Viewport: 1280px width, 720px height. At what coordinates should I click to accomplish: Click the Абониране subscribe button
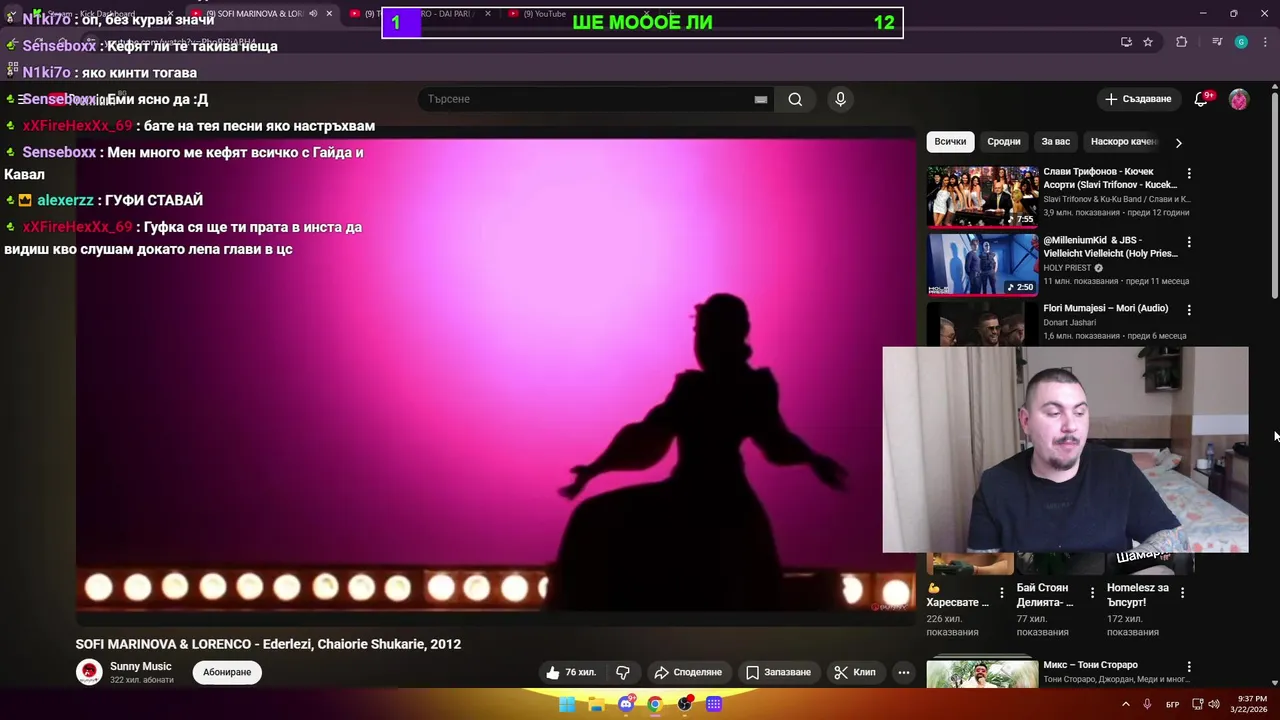pos(227,672)
